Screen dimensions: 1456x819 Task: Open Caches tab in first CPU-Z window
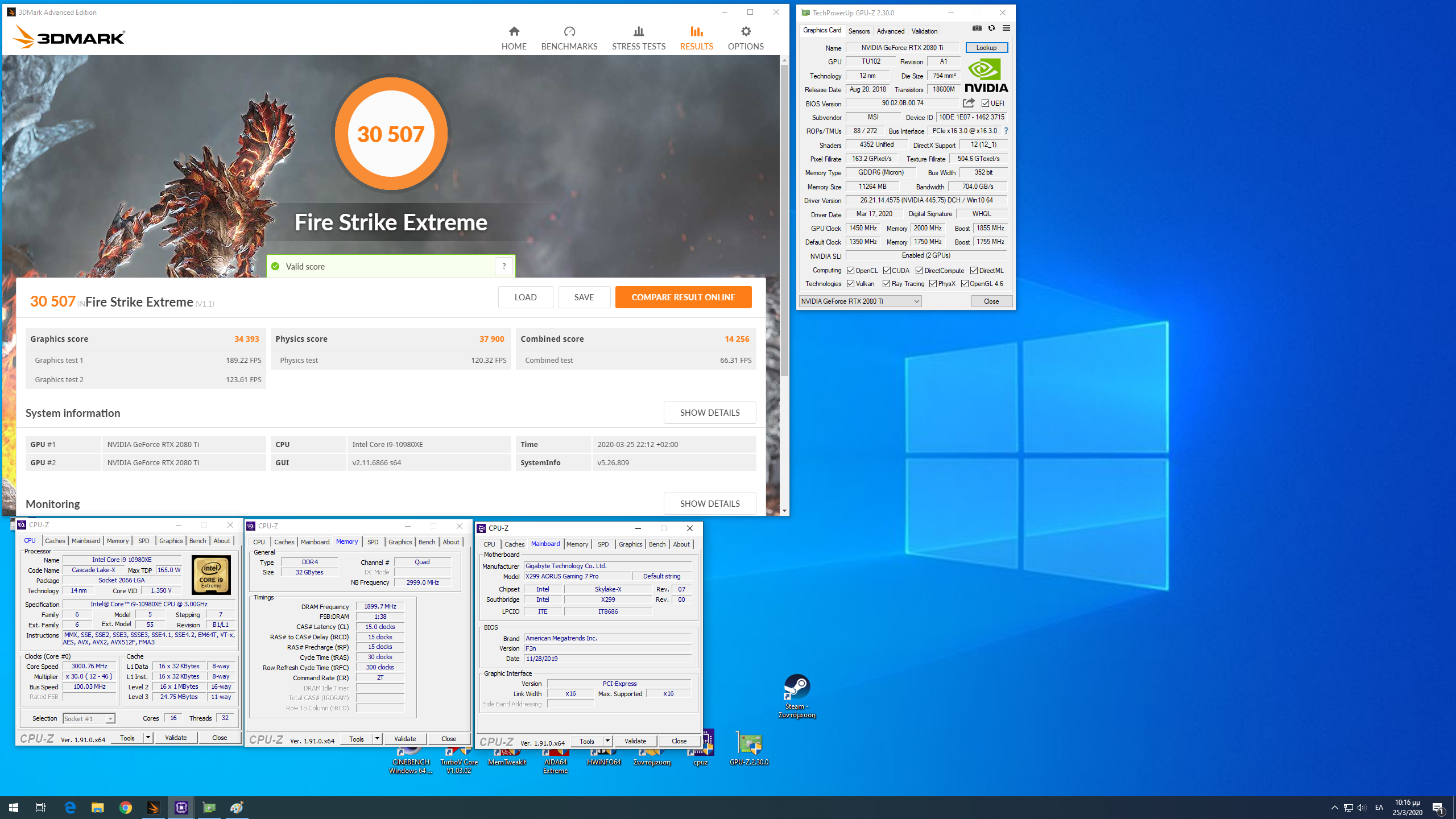click(x=55, y=541)
